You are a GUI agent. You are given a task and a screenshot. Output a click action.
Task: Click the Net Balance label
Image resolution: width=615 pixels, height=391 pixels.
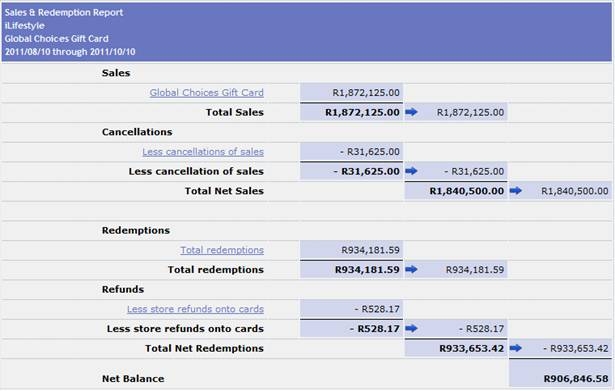pos(133,378)
